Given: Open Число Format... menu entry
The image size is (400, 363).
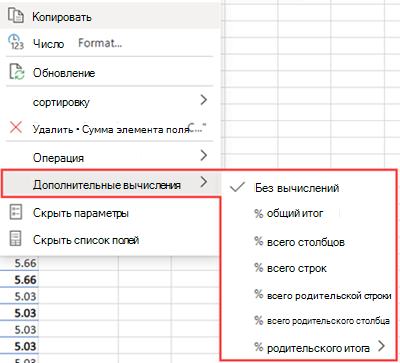Looking at the screenshot, I should tap(110, 43).
